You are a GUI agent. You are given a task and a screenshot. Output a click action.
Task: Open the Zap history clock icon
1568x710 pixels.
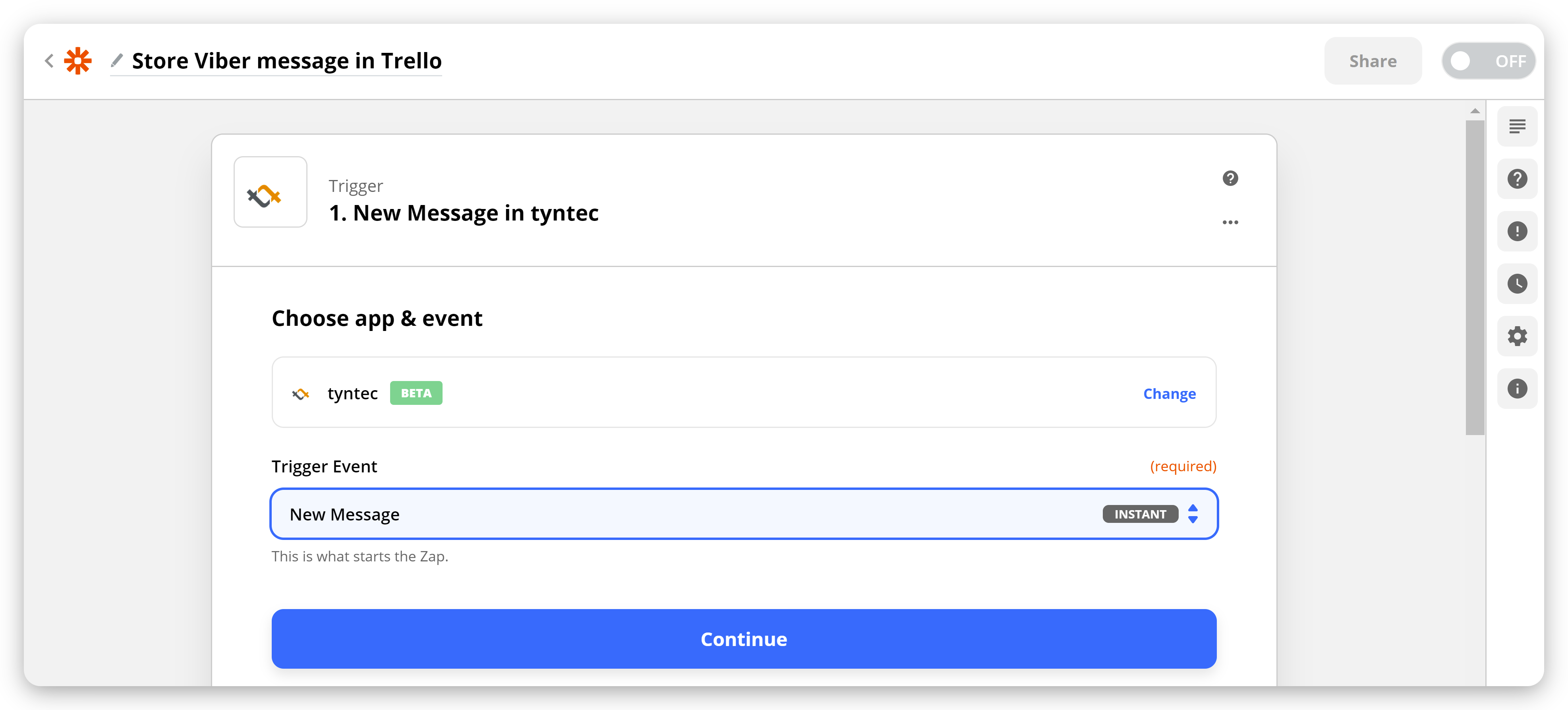click(x=1517, y=283)
